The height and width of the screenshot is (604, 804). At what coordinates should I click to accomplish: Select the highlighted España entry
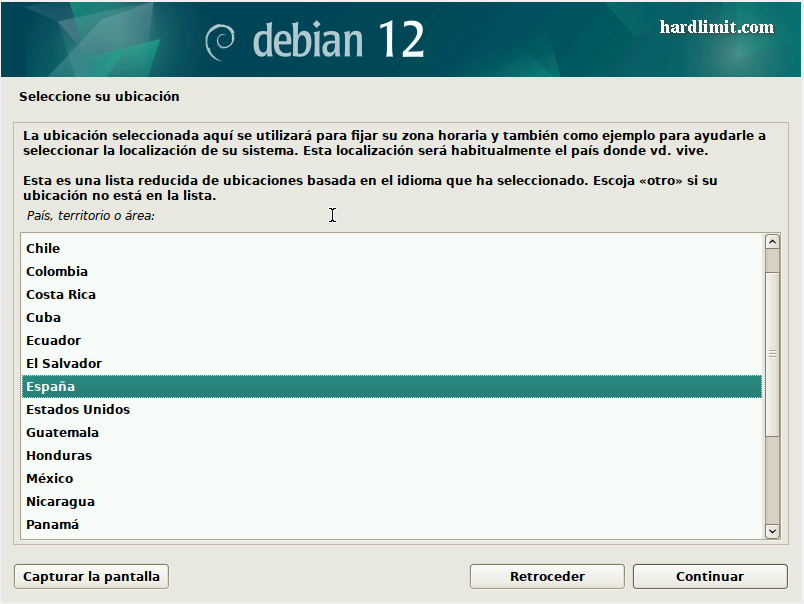coord(51,386)
